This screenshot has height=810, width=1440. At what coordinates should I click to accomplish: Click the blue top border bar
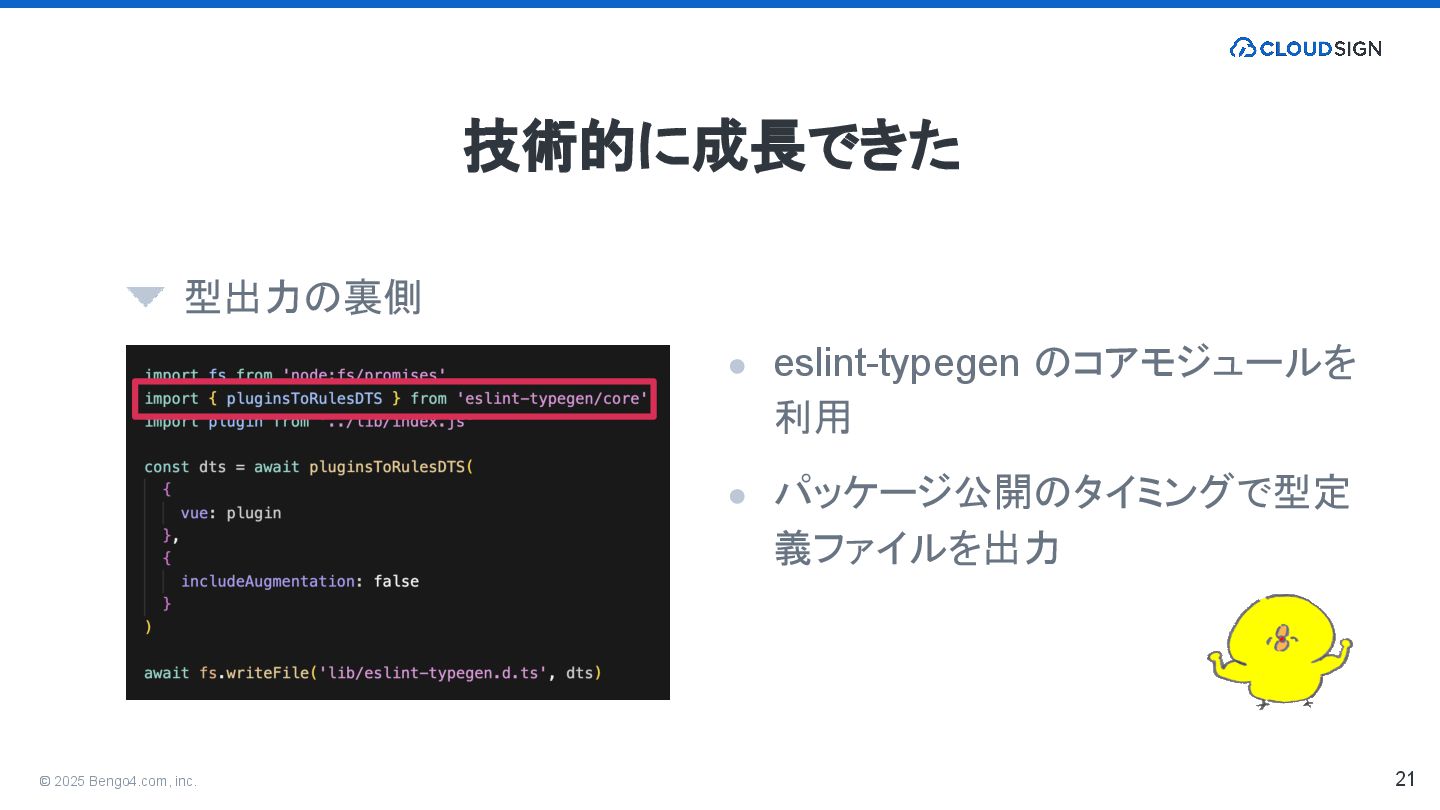720,4
